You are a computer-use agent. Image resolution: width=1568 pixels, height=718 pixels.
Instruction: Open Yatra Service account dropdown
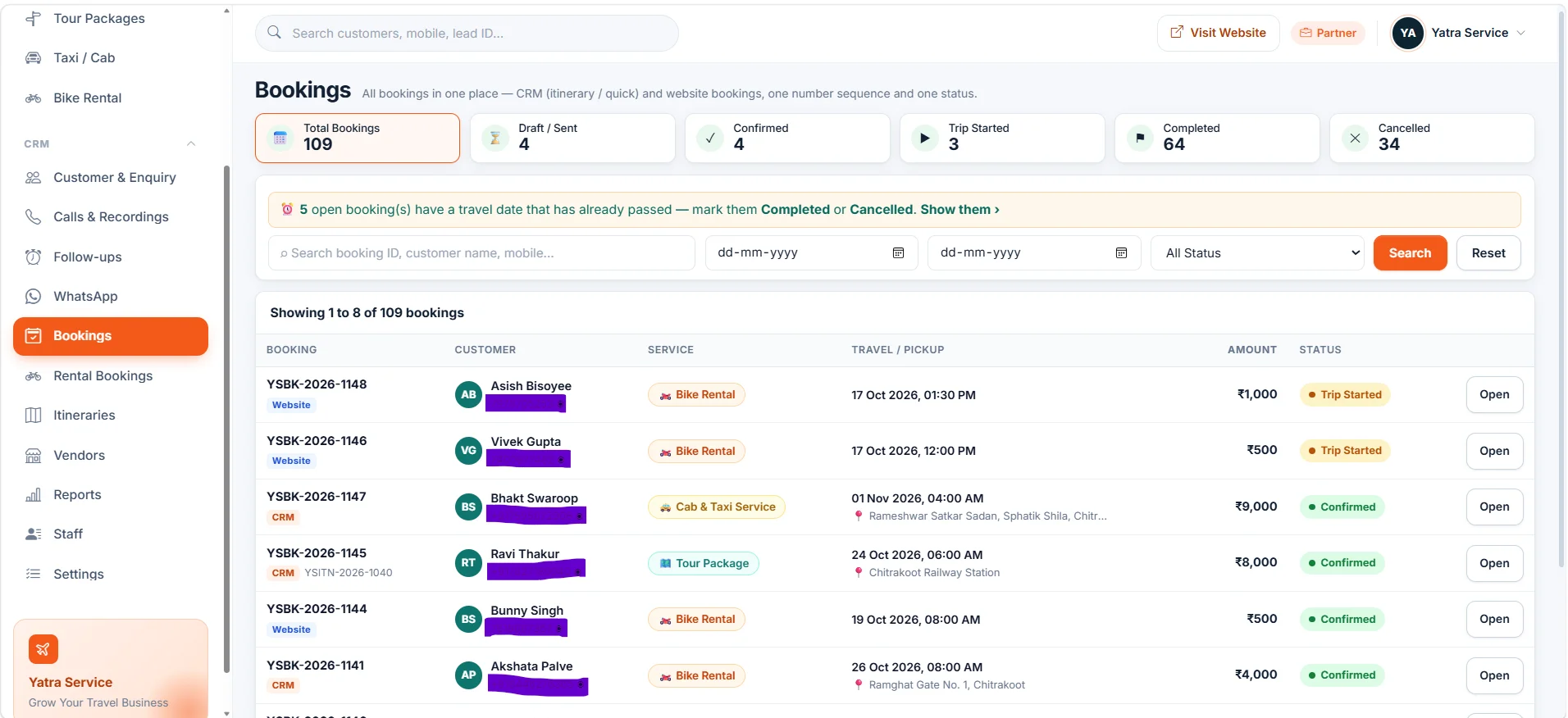(1458, 33)
